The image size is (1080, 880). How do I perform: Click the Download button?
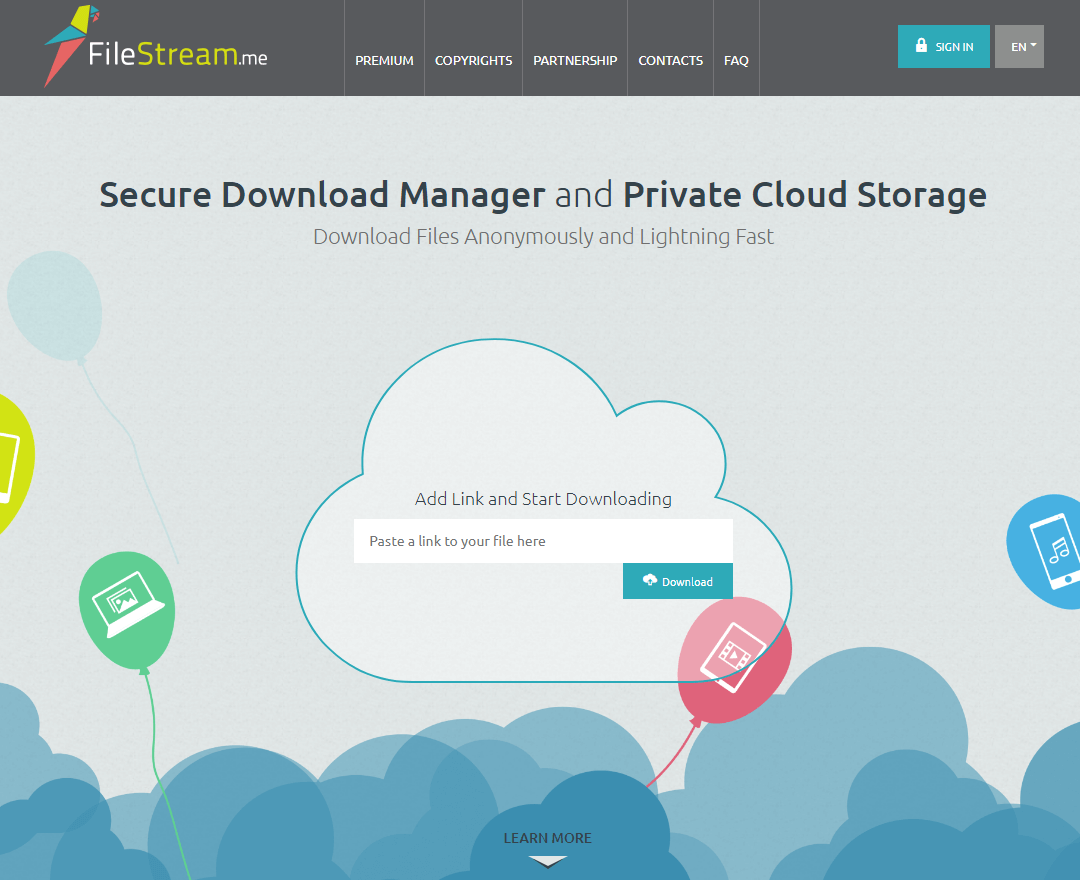[x=678, y=581]
